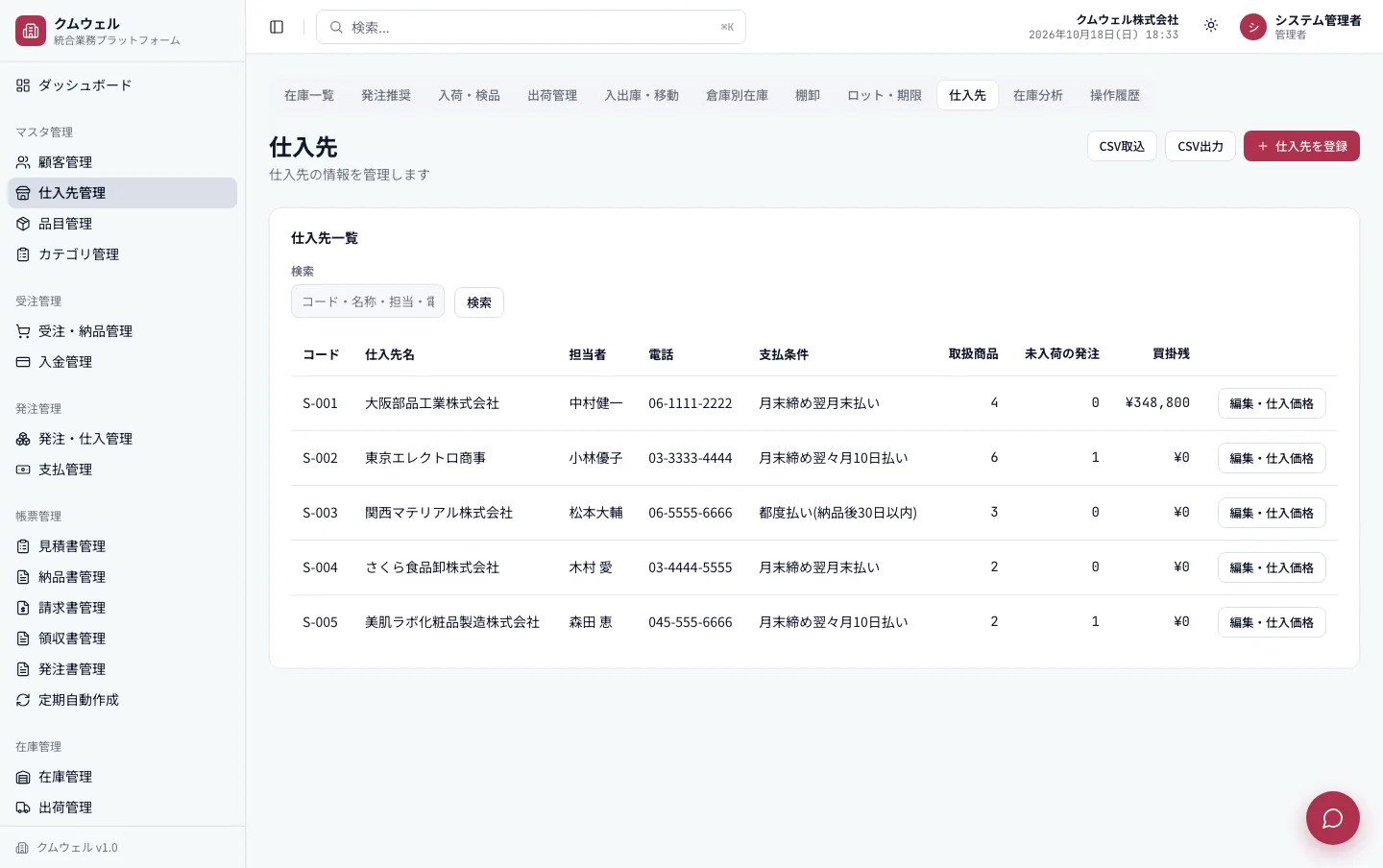Click the 支払管理 banknote icon

coord(23,470)
